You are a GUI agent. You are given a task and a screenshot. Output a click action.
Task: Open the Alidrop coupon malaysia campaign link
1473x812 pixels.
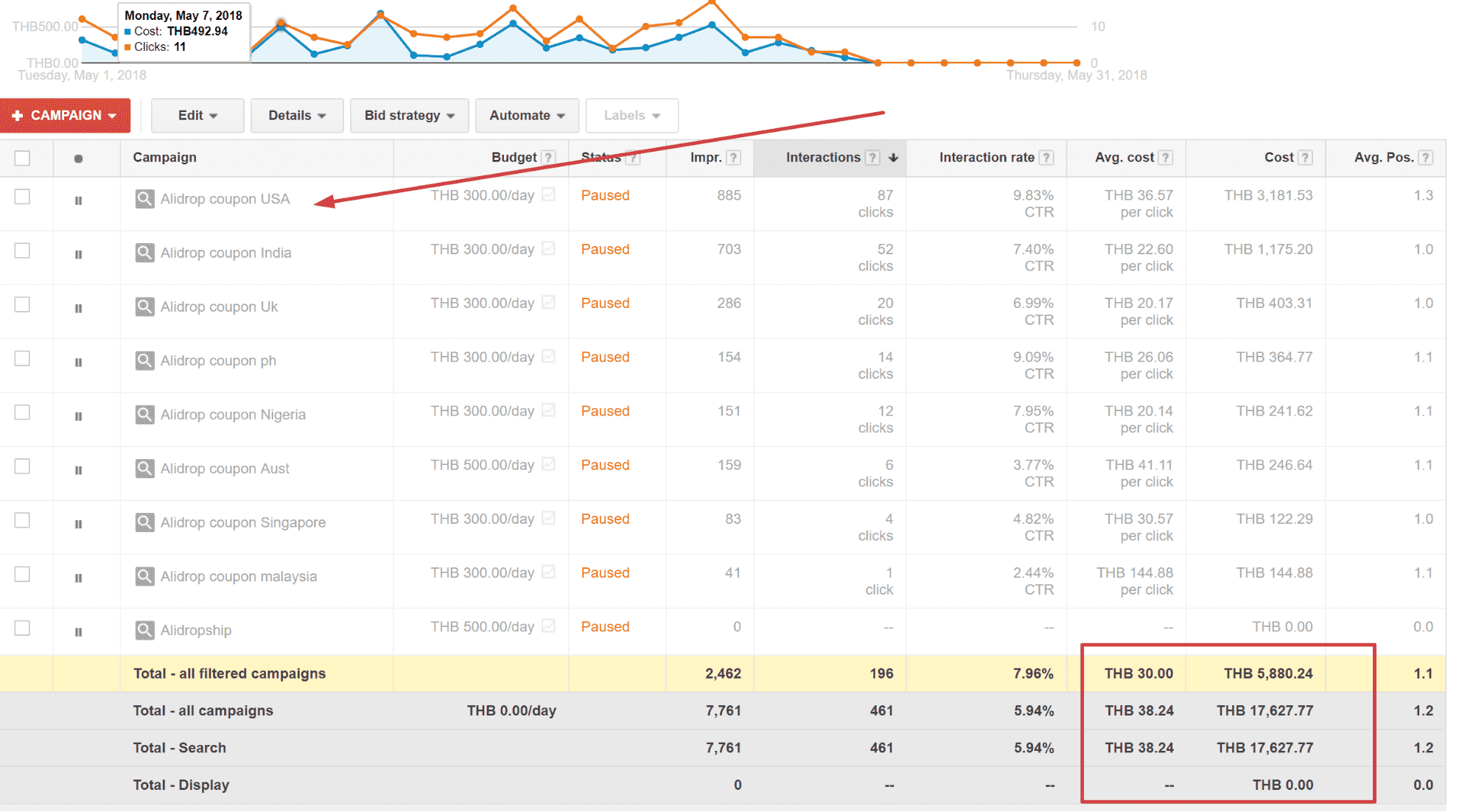(239, 576)
